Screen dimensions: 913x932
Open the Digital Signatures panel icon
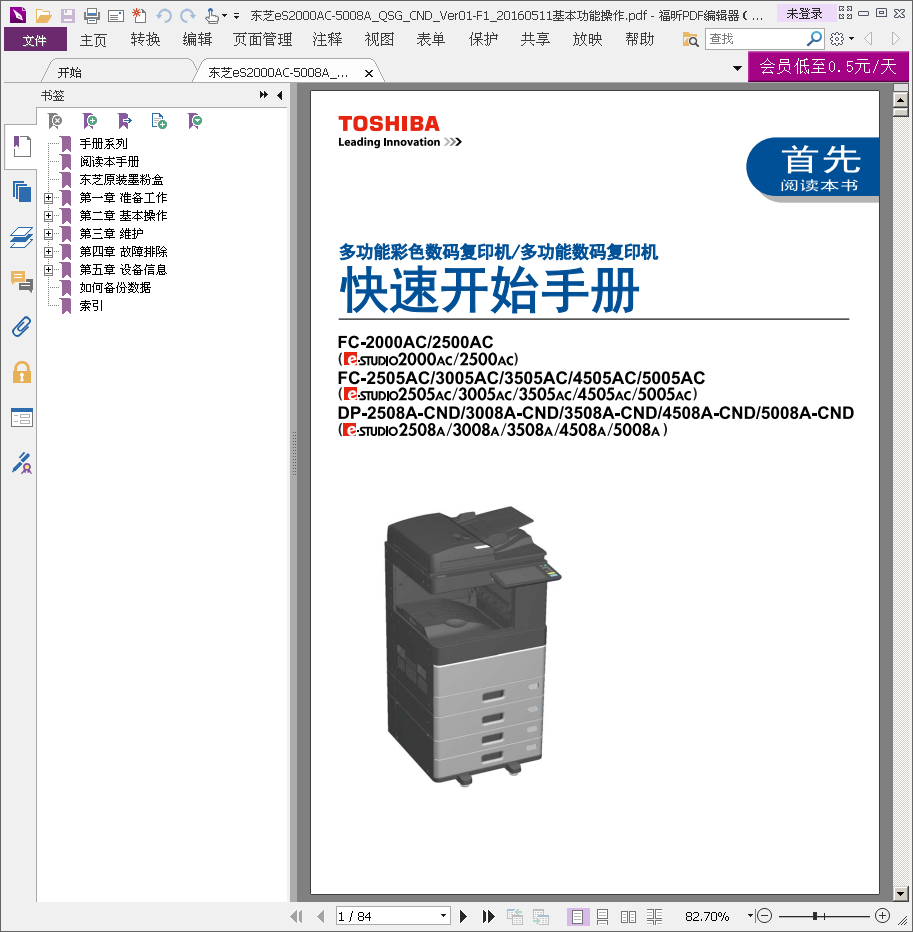coord(22,463)
